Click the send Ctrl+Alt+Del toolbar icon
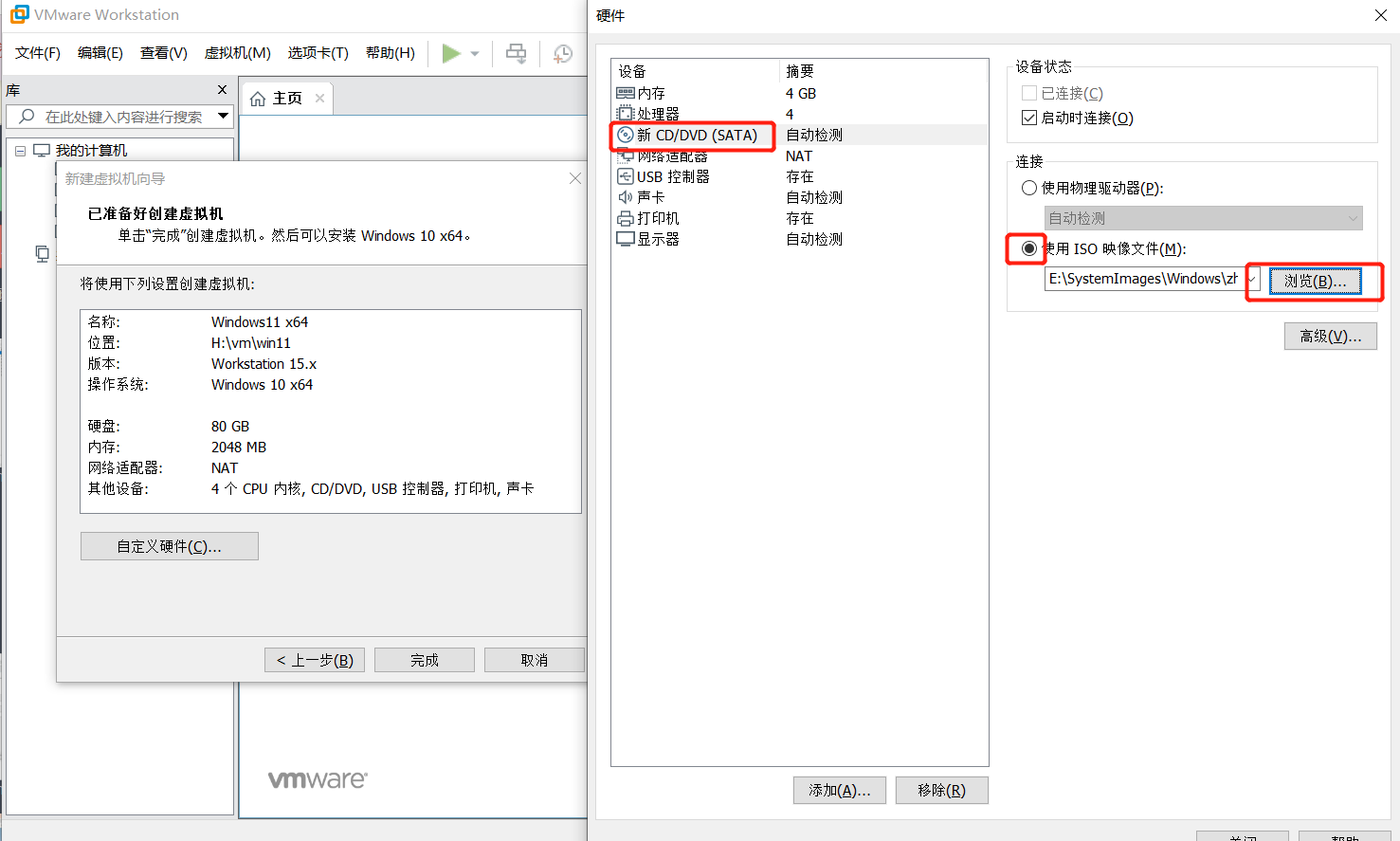The height and width of the screenshot is (841, 1400). 516,53
